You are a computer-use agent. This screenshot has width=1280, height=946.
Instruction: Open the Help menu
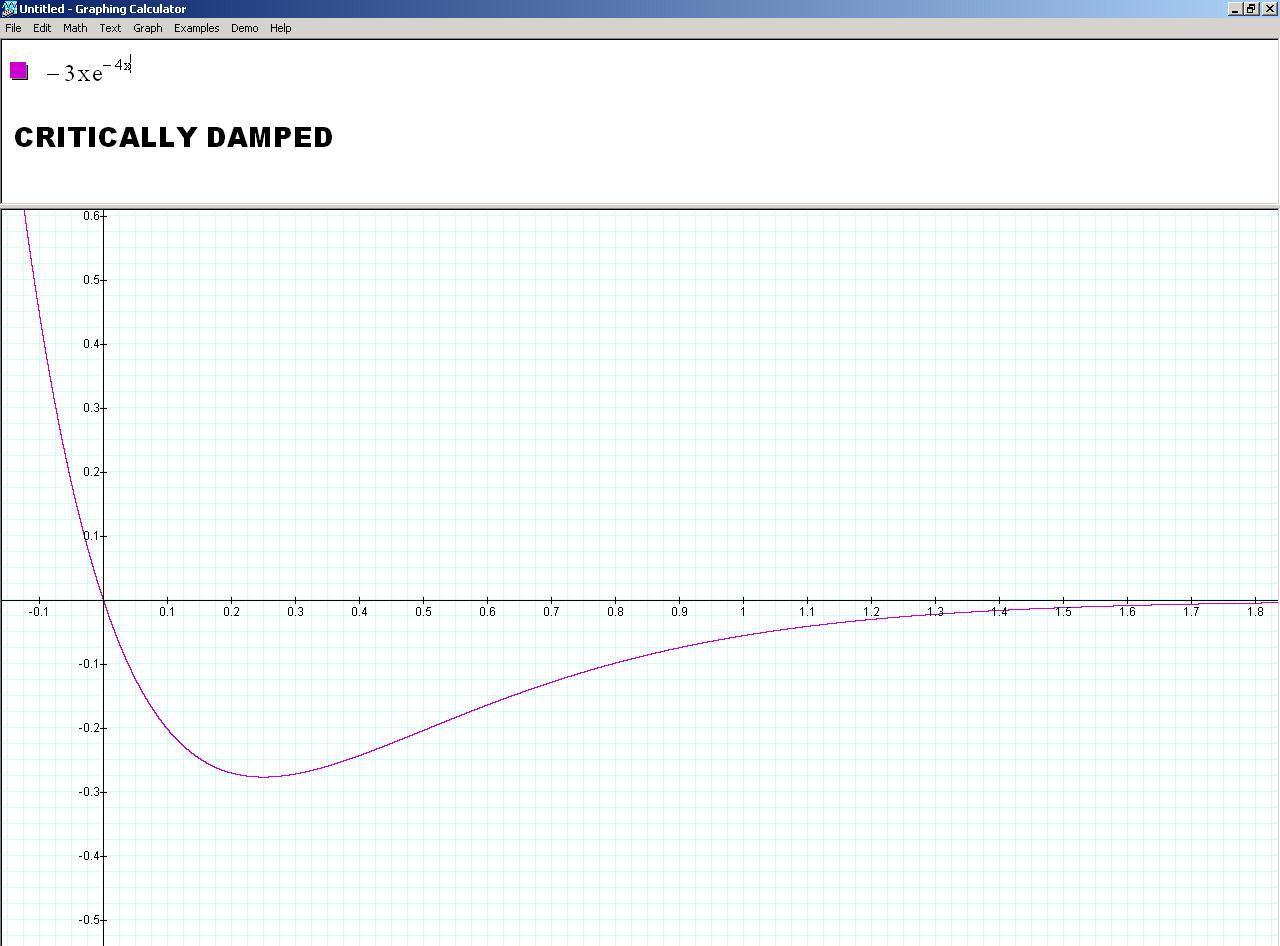(280, 28)
